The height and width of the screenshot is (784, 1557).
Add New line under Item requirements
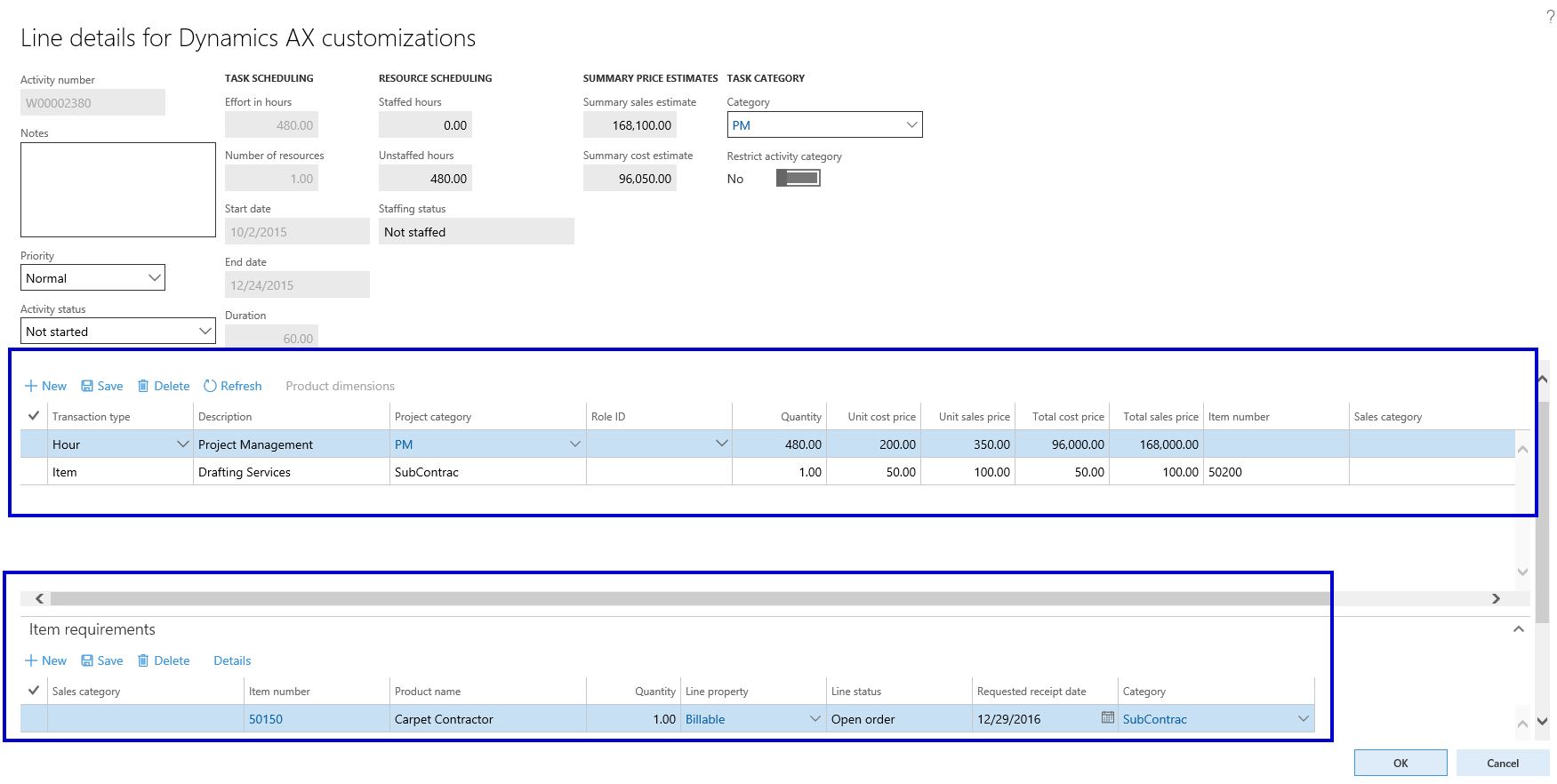(45, 660)
